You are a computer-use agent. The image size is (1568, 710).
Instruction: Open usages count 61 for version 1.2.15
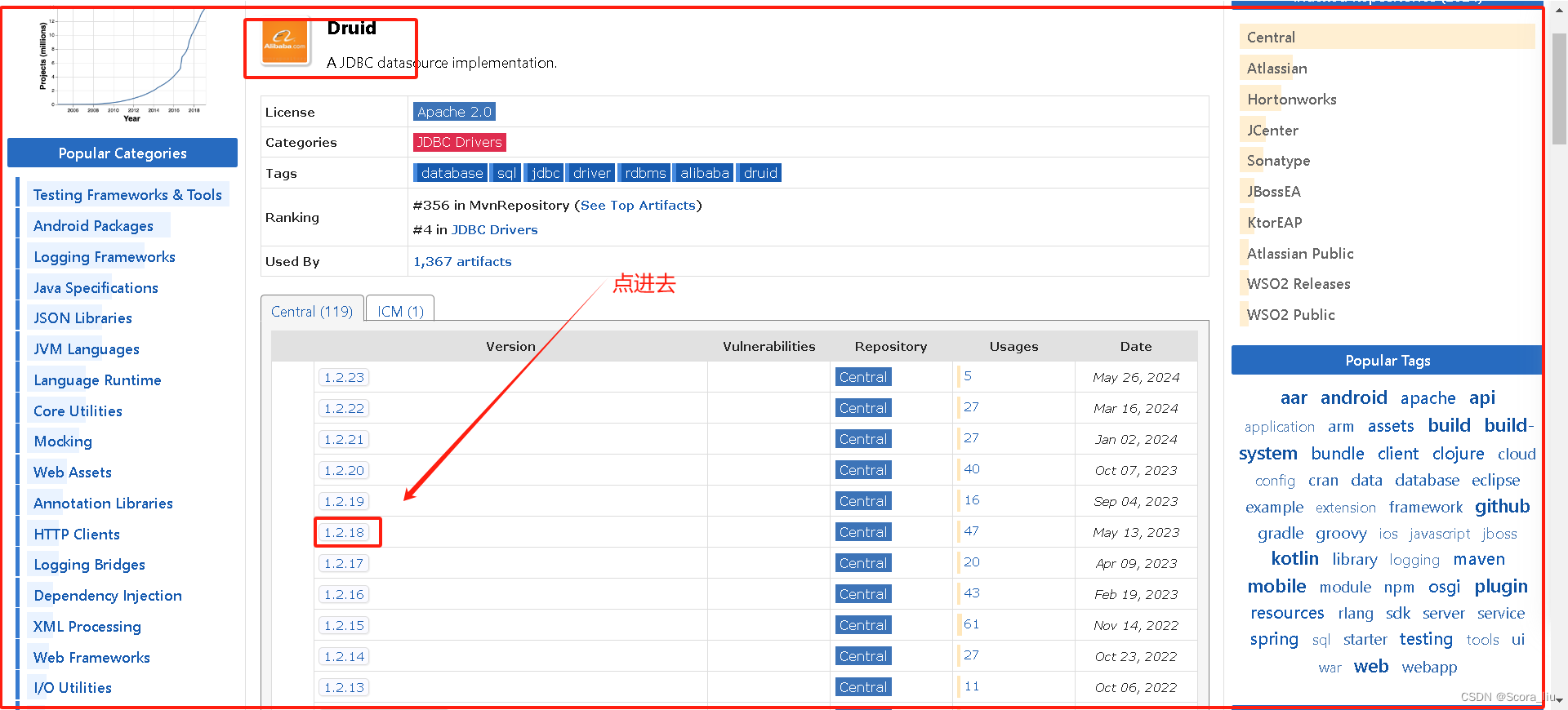pyautogui.click(x=971, y=624)
